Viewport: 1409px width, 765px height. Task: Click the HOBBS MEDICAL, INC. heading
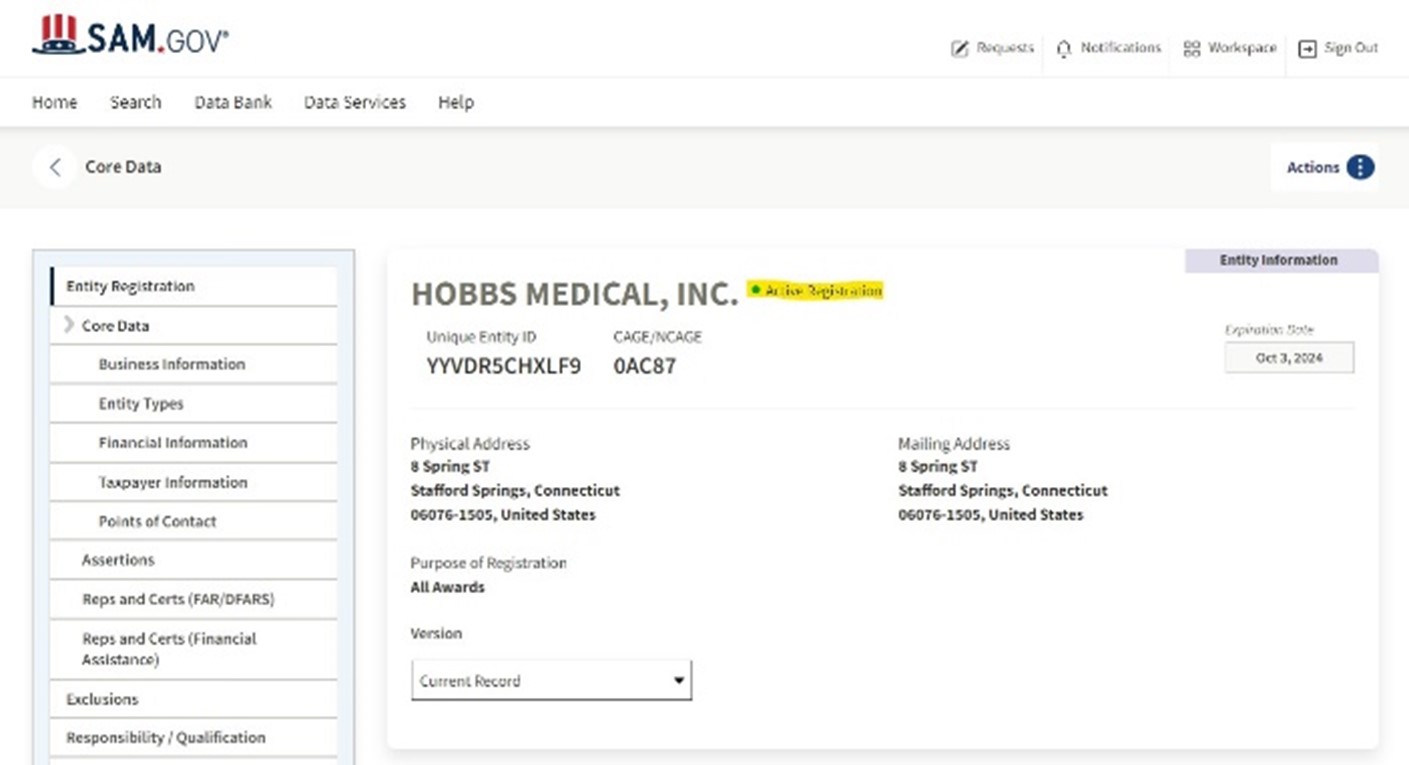(574, 294)
